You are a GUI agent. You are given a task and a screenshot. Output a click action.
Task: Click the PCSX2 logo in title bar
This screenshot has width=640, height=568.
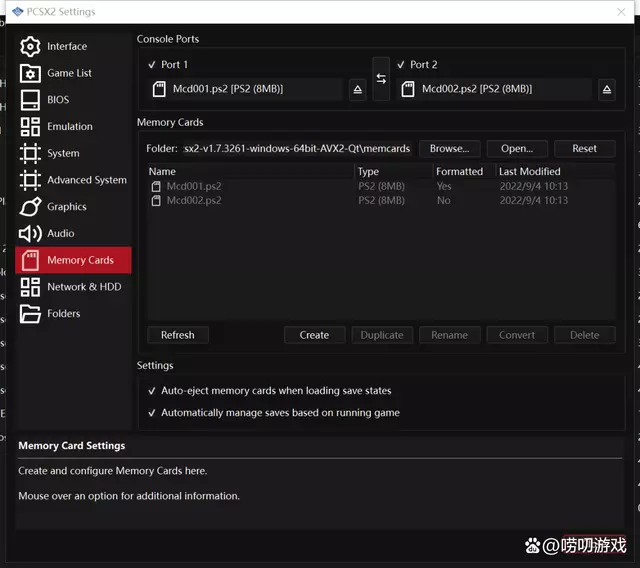point(18,12)
